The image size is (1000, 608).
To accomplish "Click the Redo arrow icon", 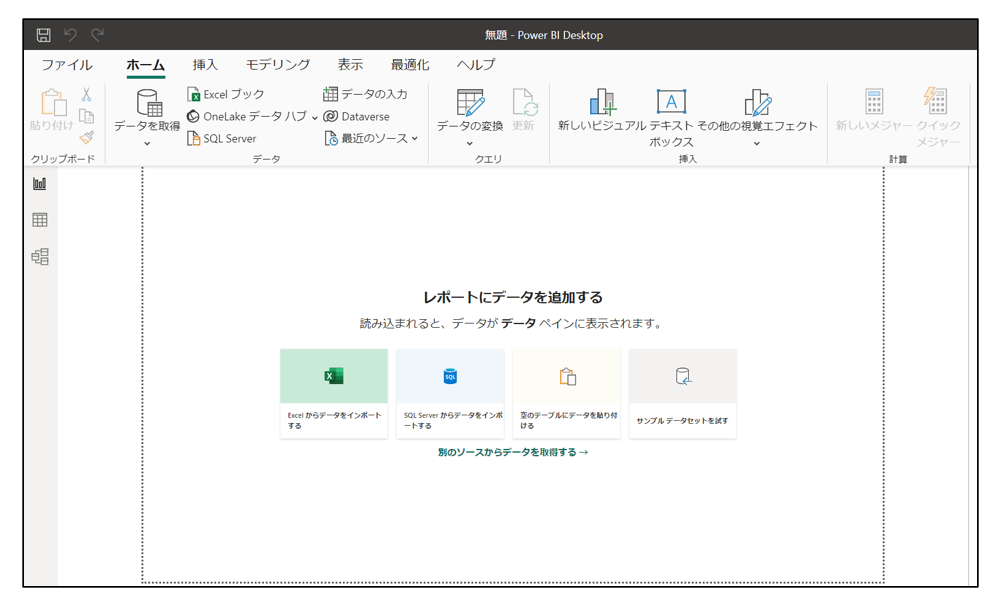I will tap(97, 34).
